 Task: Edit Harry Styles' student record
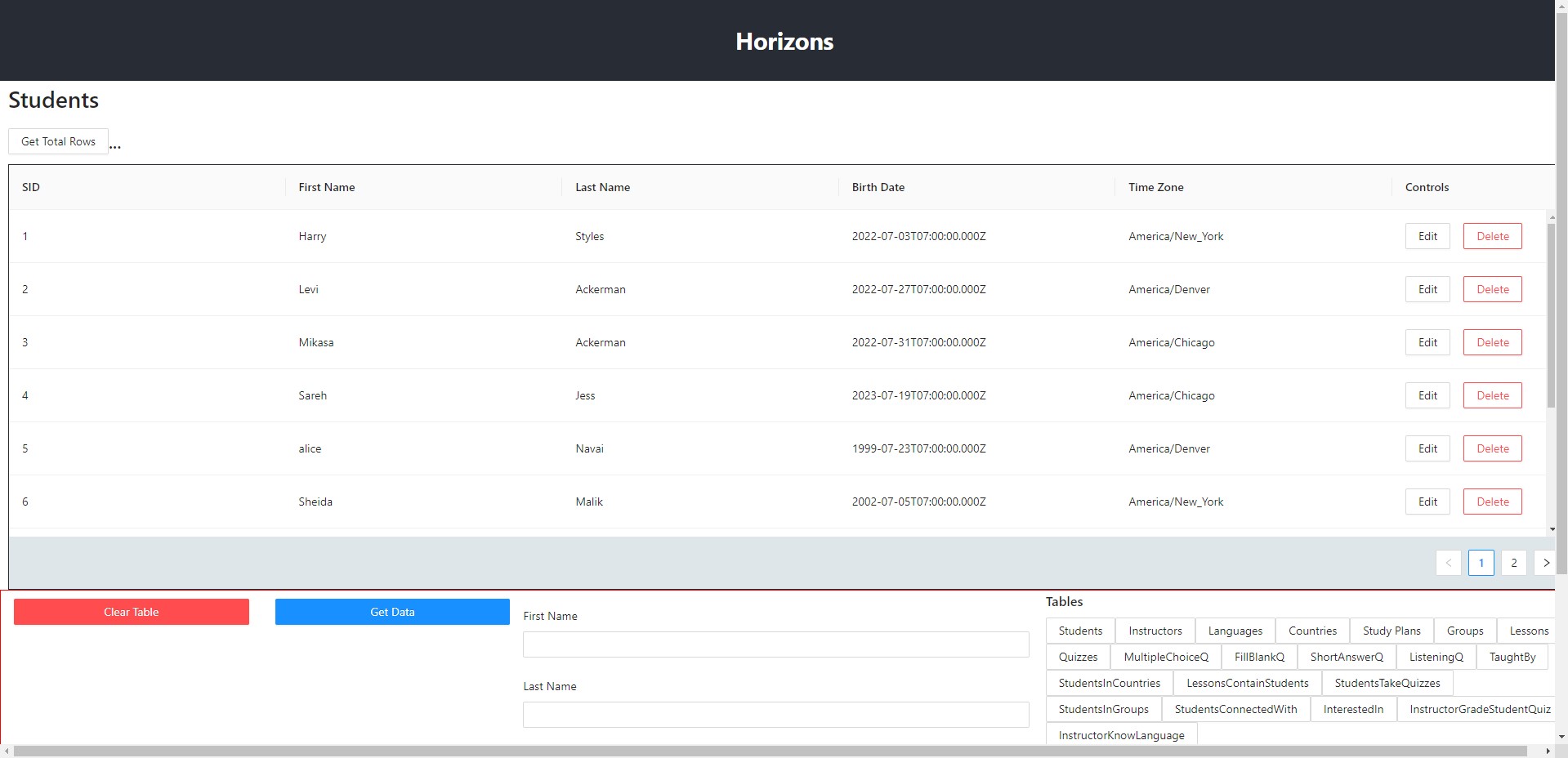tap(1427, 236)
